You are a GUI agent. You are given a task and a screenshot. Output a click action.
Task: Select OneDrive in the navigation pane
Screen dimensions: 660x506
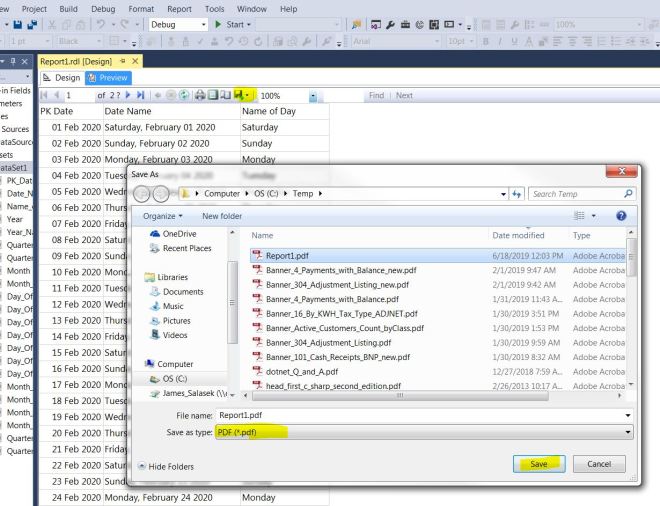click(x=180, y=234)
